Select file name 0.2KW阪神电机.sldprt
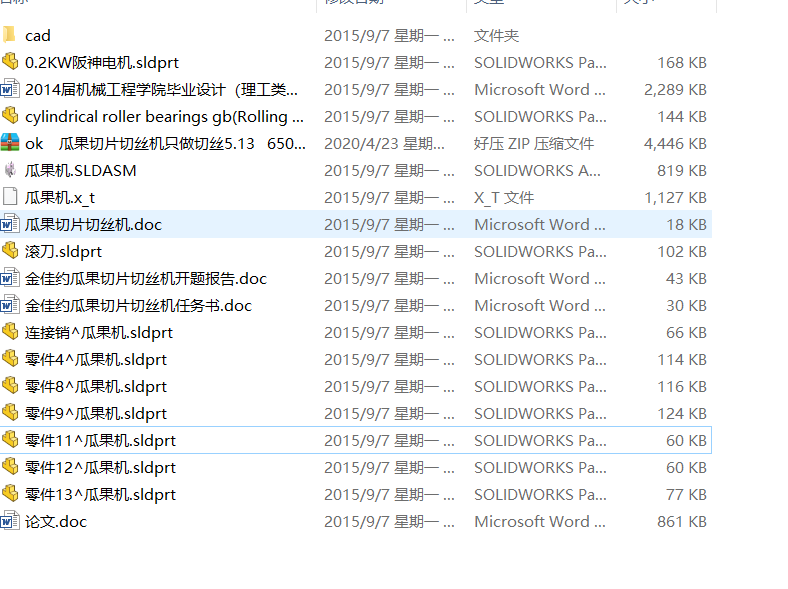The image size is (788, 589). click(102, 63)
